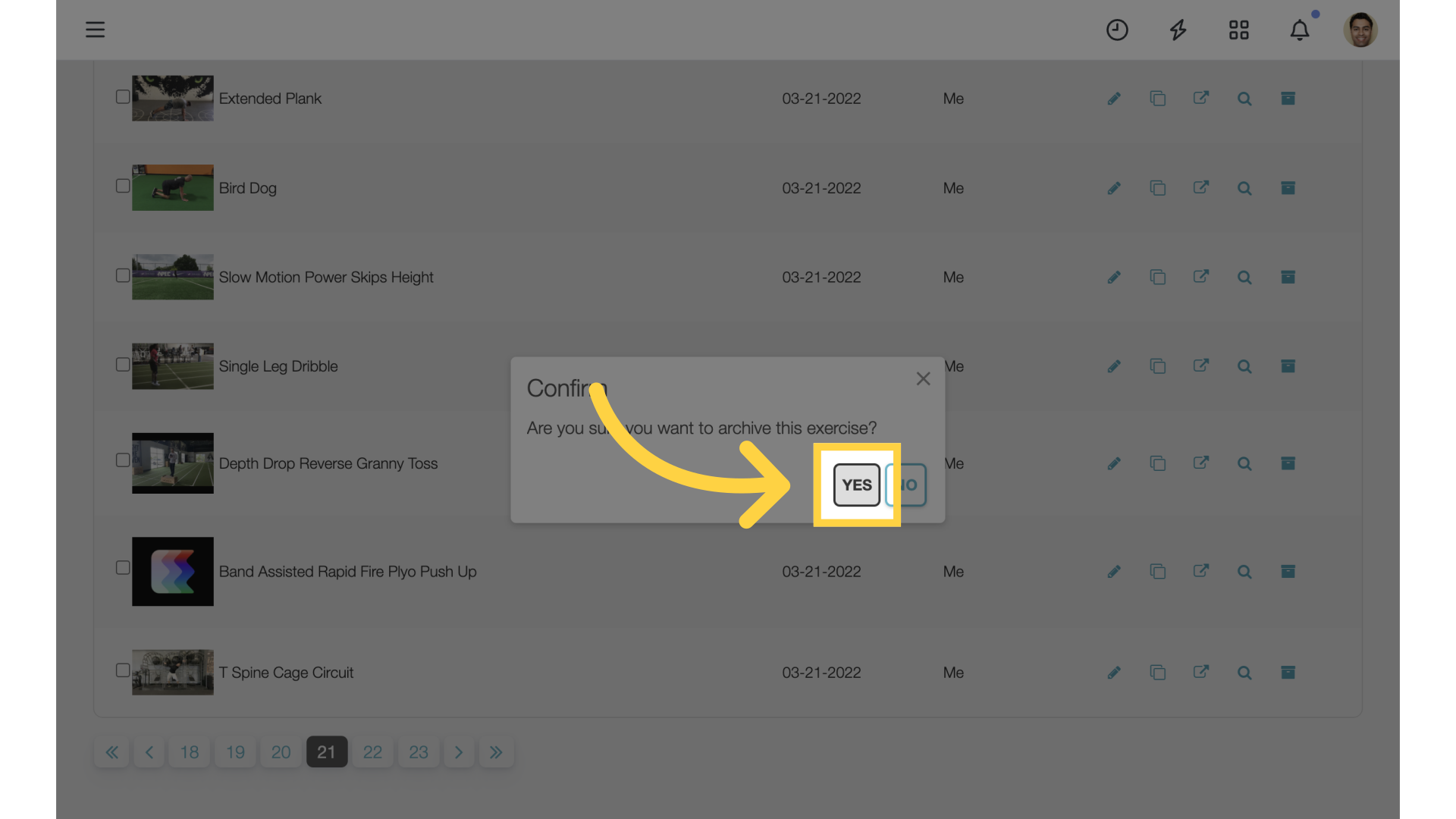Open the hamburger menu in top left

[94, 29]
